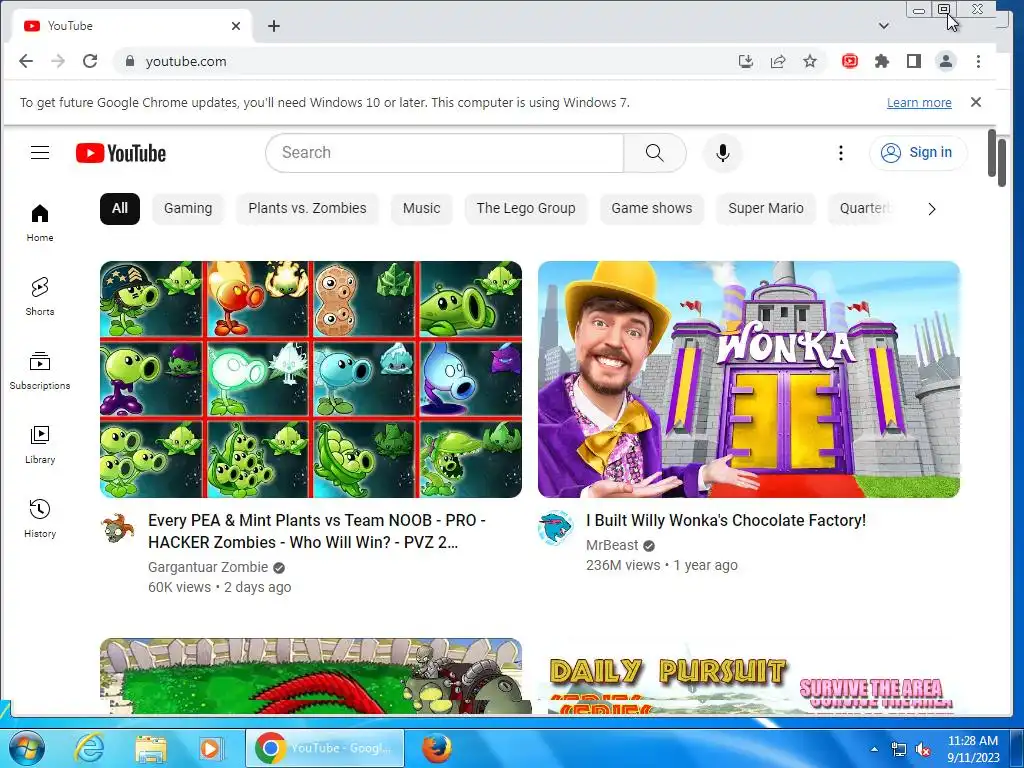Image resolution: width=1024 pixels, height=768 pixels.
Task: Click the Wonka factory video thumbnail
Action: (x=749, y=379)
